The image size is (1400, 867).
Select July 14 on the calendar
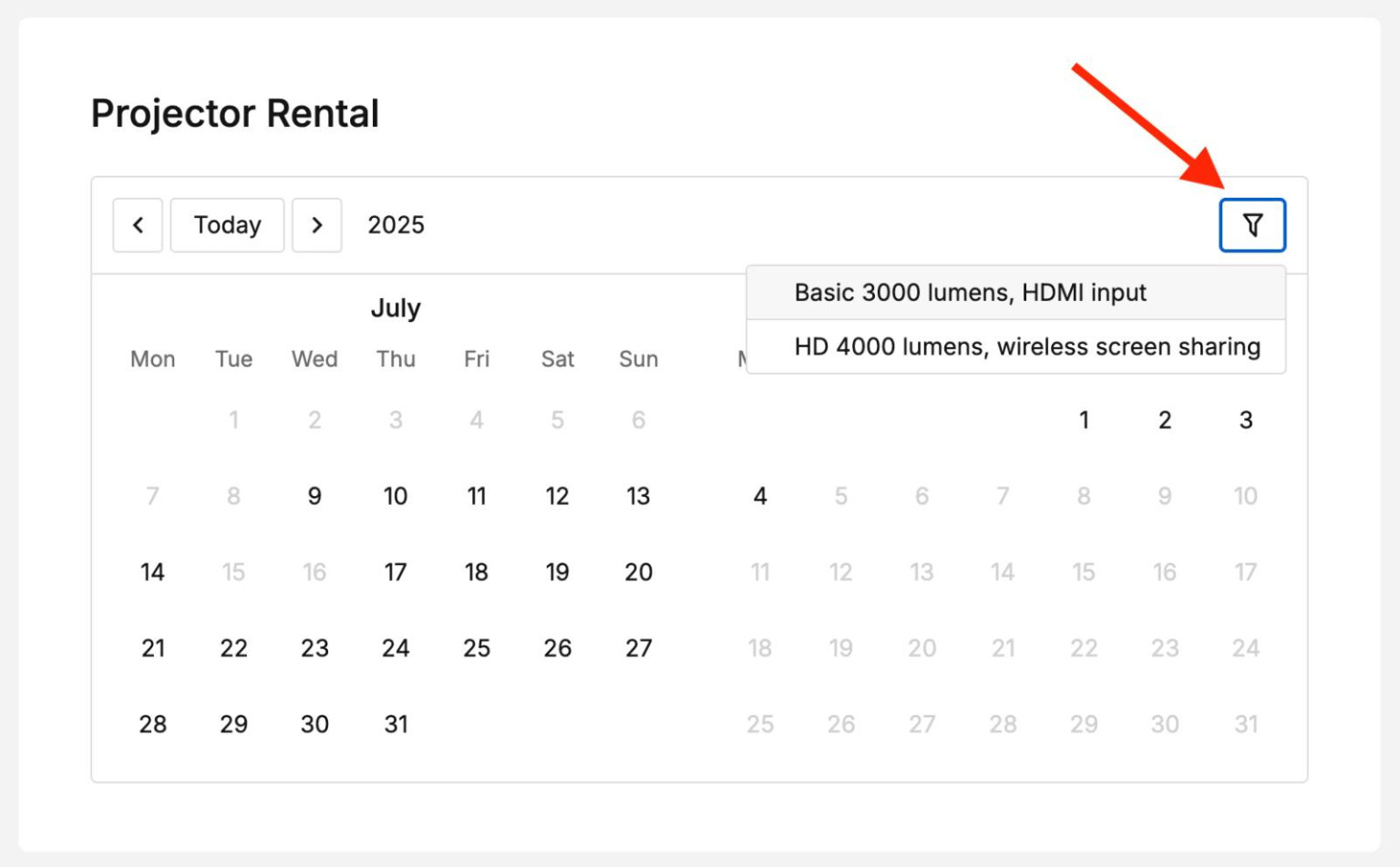point(152,572)
